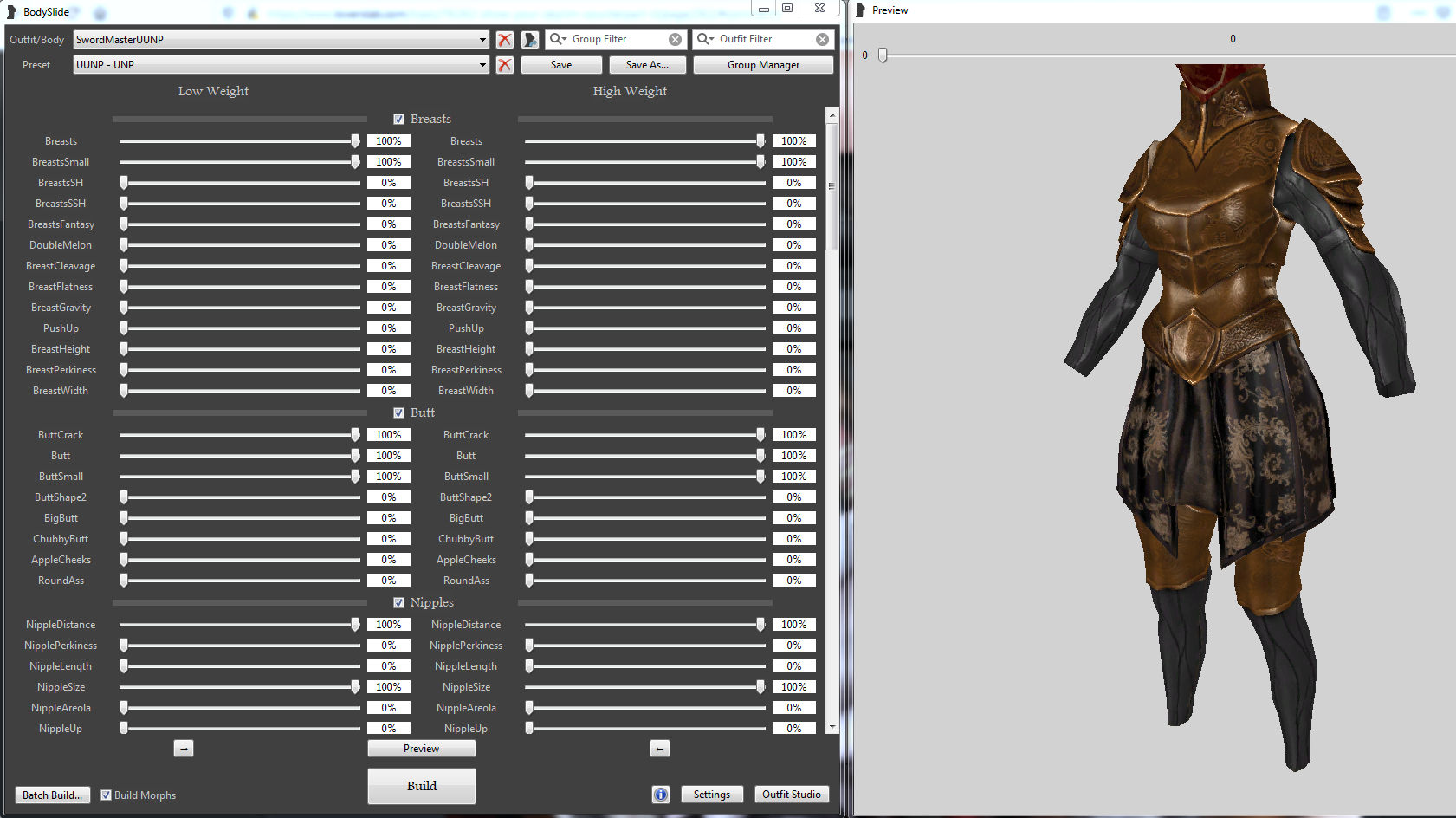The image size is (1456, 818).
Task: Click the low weight BreastWidth 0% field
Action: coord(389,391)
